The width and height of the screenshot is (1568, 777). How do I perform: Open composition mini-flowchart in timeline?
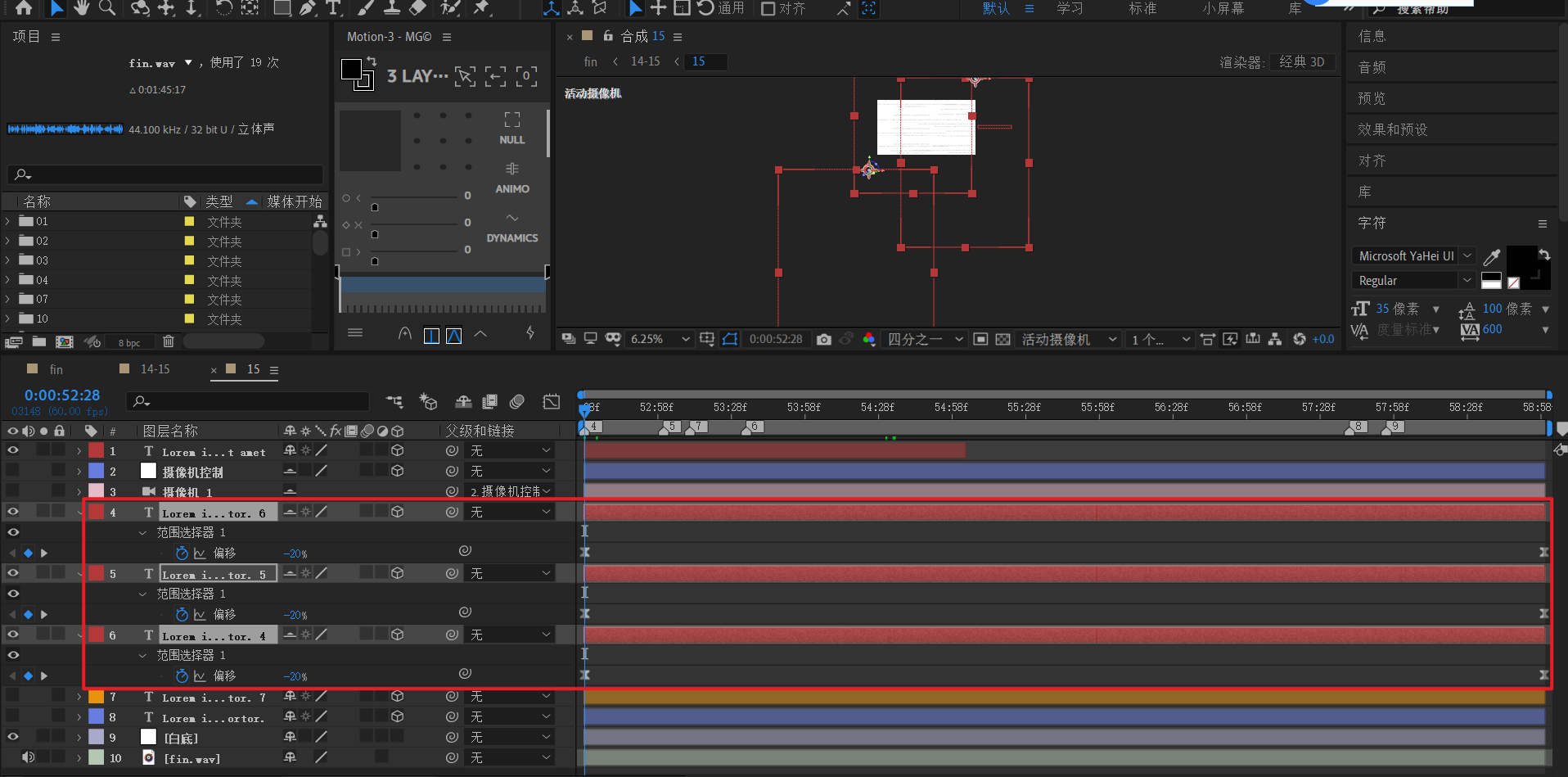[x=394, y=401]
